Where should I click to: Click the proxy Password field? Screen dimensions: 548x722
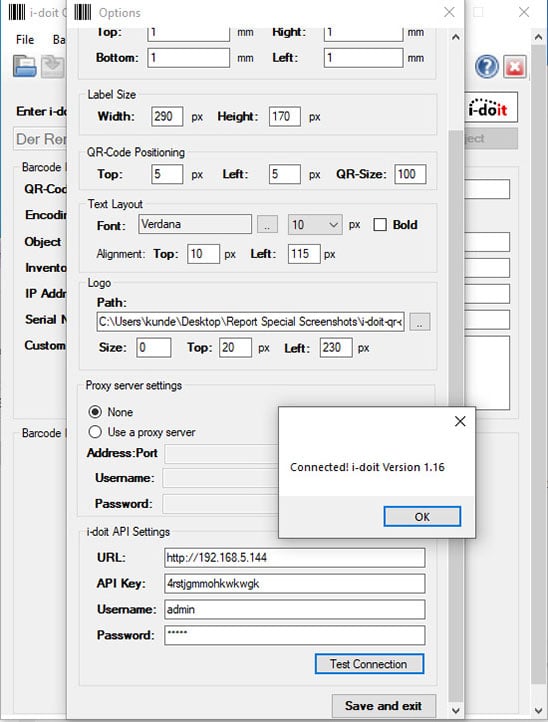pos(221,504)
